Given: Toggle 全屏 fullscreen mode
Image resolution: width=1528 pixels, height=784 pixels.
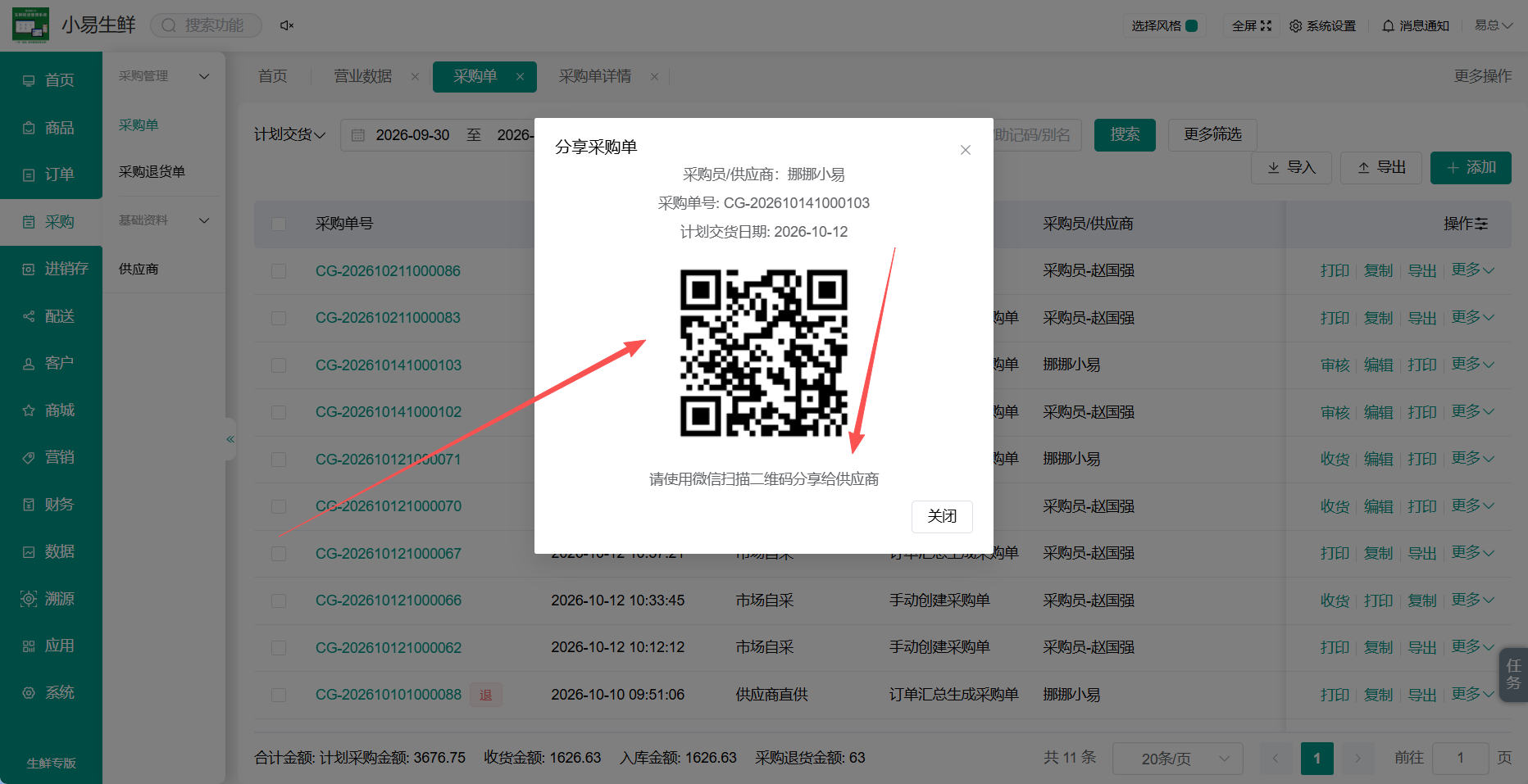Looking at the screenshot, I should point(1252,25).
